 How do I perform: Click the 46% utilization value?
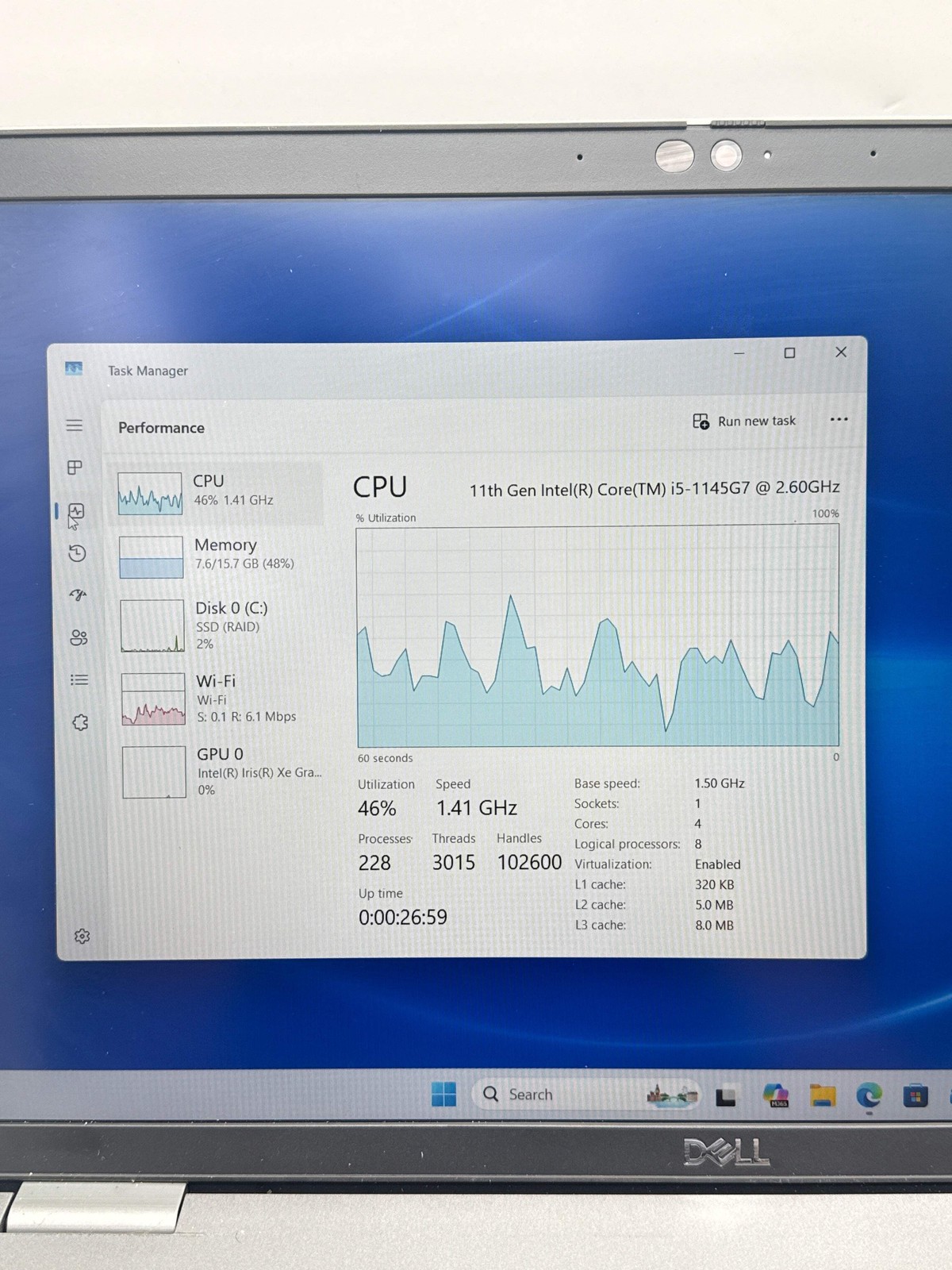coord(377,809)
